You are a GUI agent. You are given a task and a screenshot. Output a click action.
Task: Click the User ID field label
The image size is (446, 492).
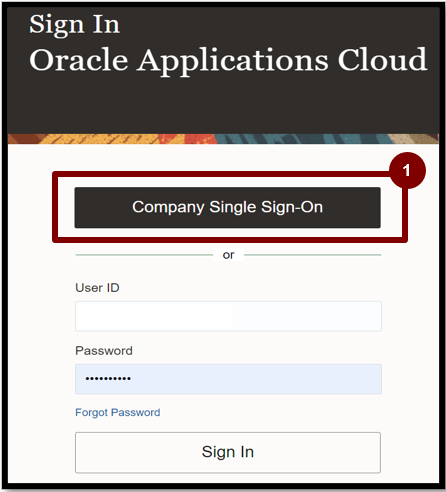pos(97,288)
